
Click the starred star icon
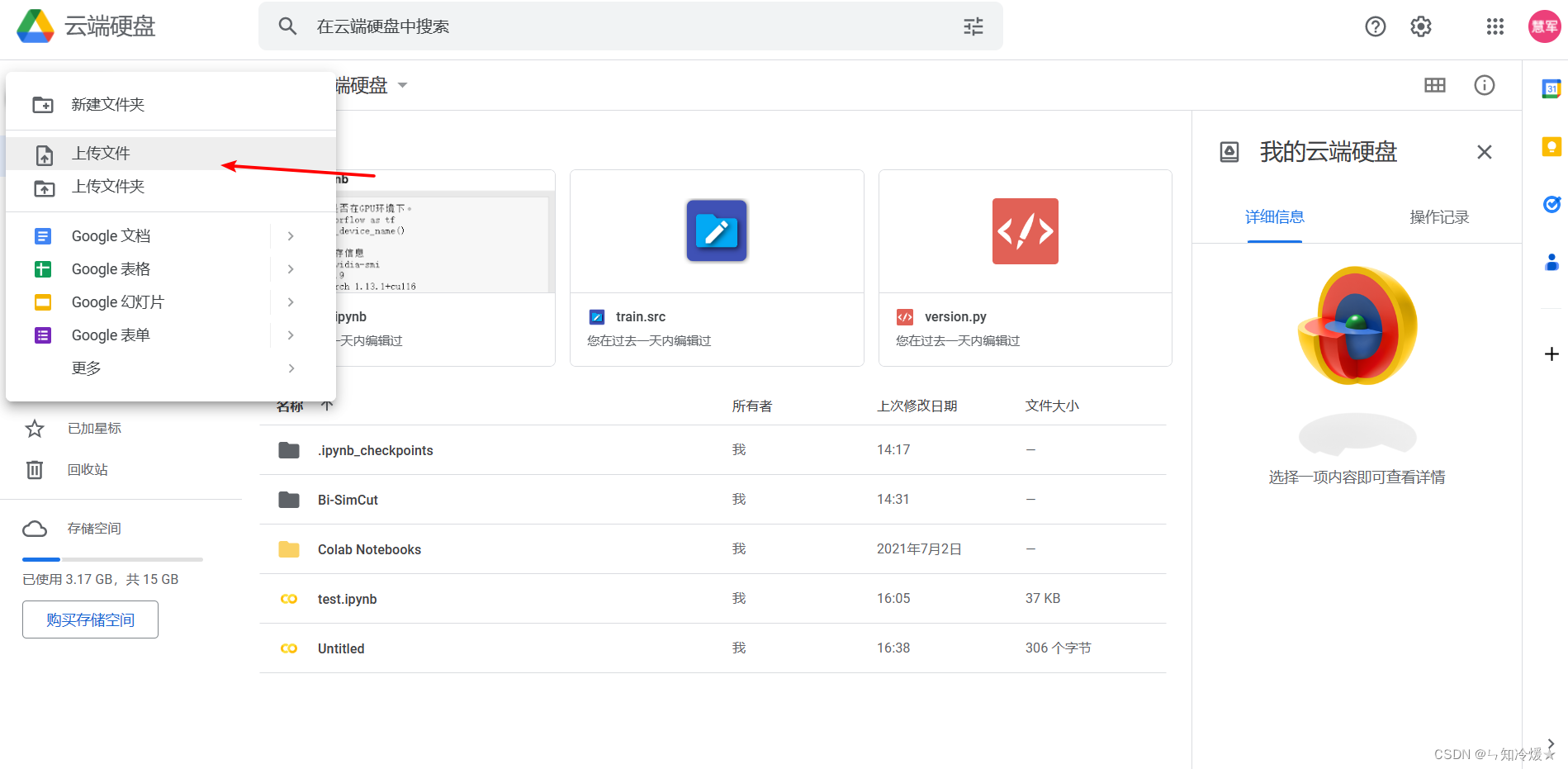pyautogui.click(x=35, y=429)
